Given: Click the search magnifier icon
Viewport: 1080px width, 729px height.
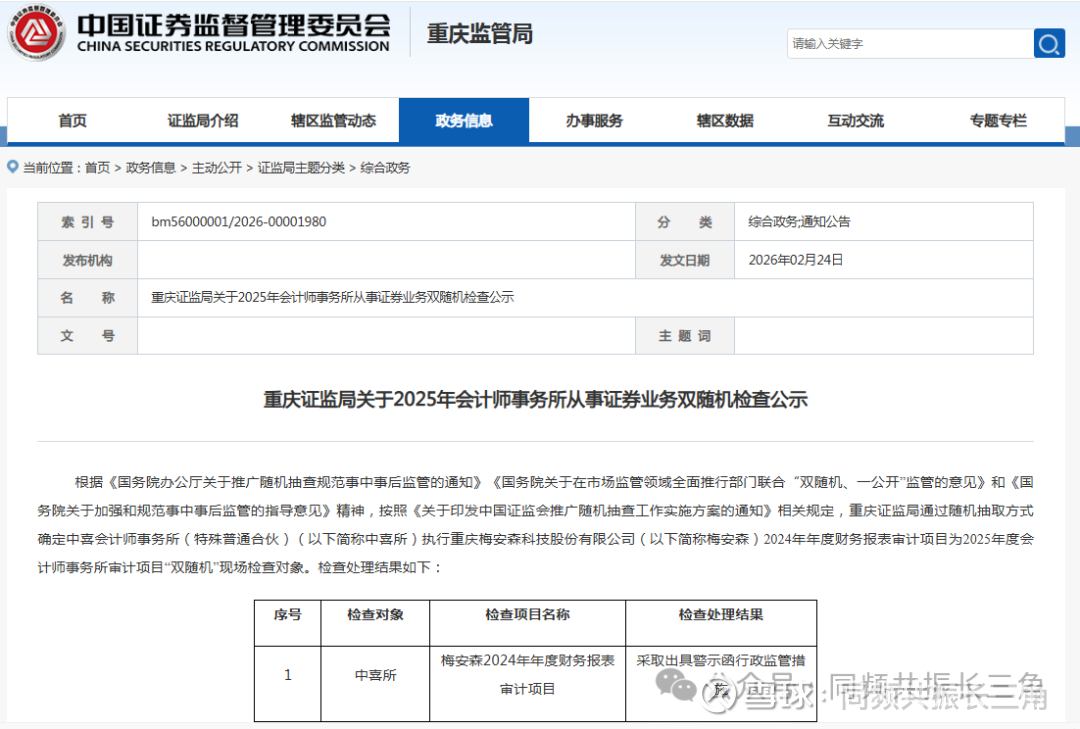Looking at the screenshot, I should coord(1048,44).
